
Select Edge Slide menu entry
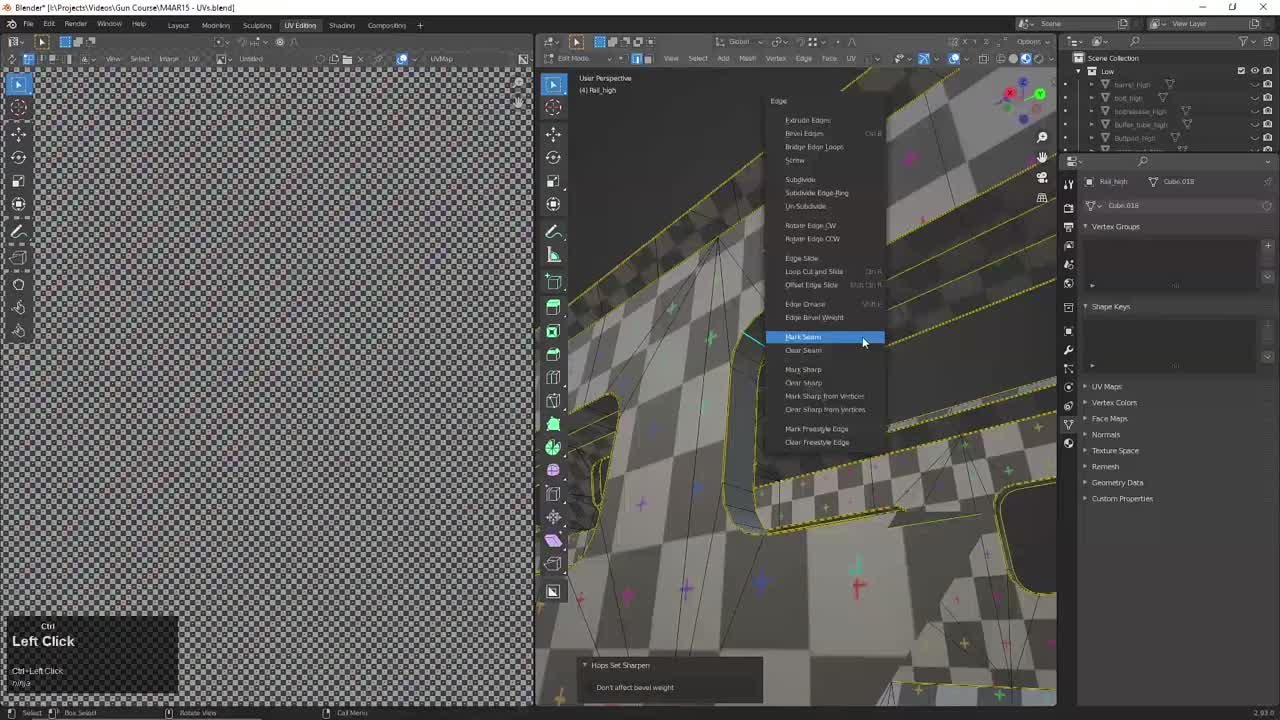(825, 258)
